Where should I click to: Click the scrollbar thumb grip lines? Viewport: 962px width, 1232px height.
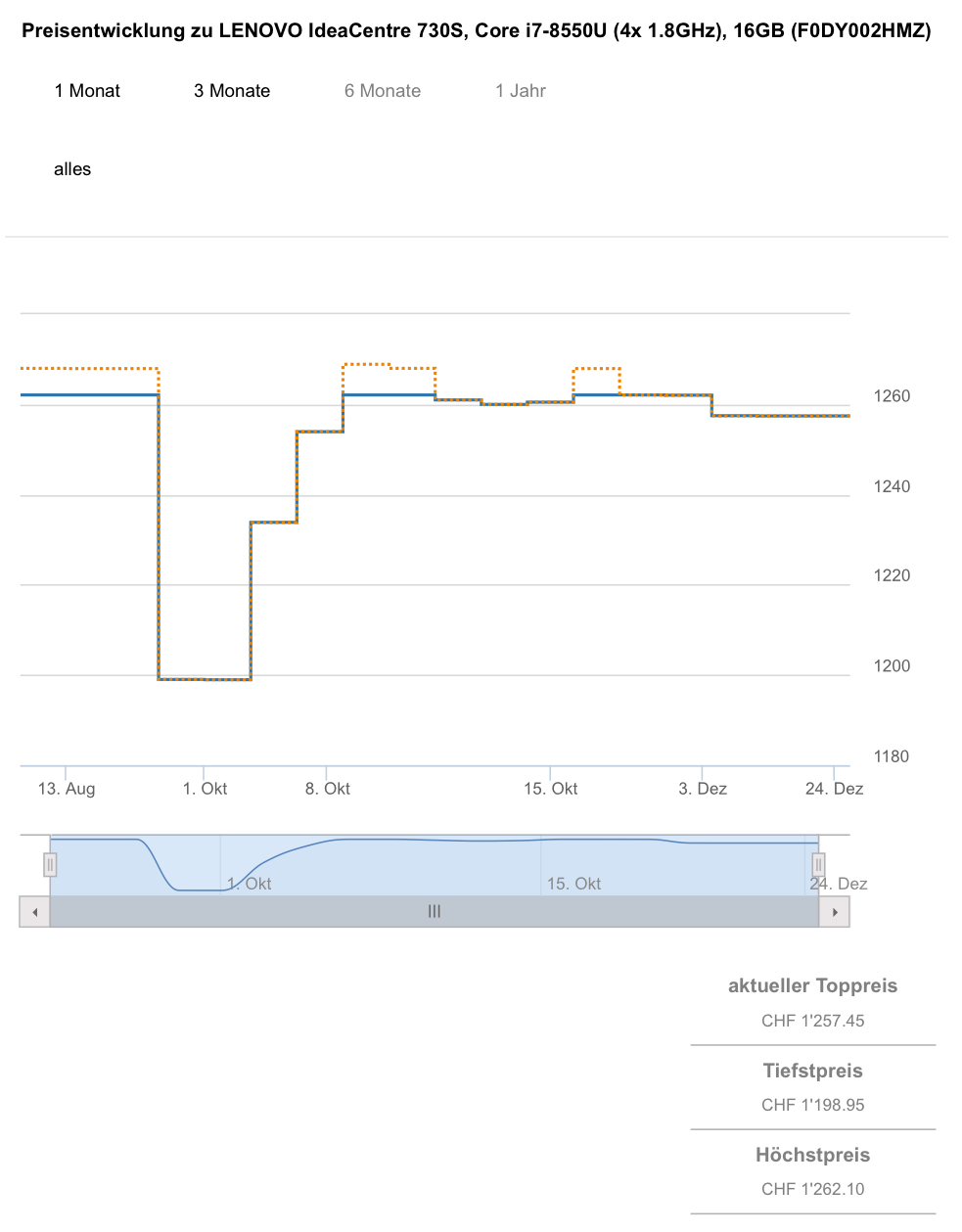[435, 912]
